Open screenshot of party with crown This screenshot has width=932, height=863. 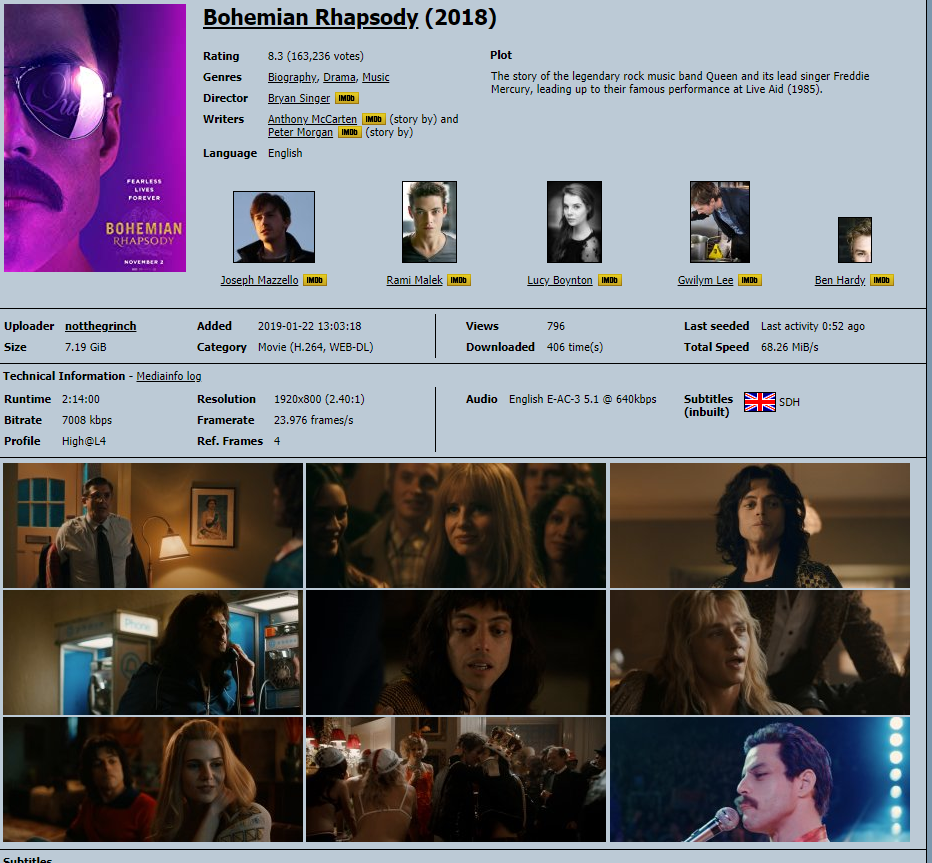point(456,779)
